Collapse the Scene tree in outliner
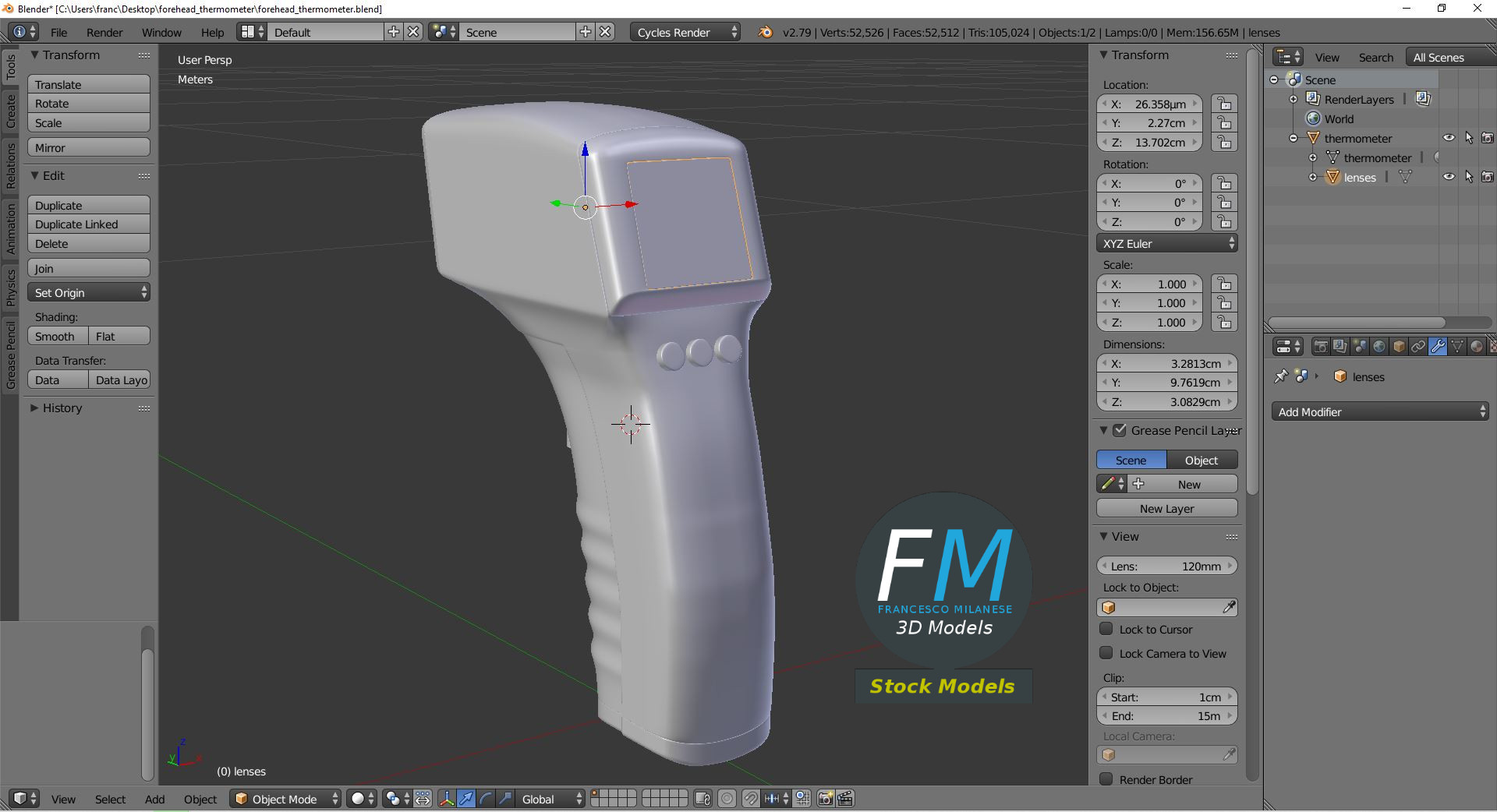Viewport: 1497px width, 812px height. [1274, 79]
